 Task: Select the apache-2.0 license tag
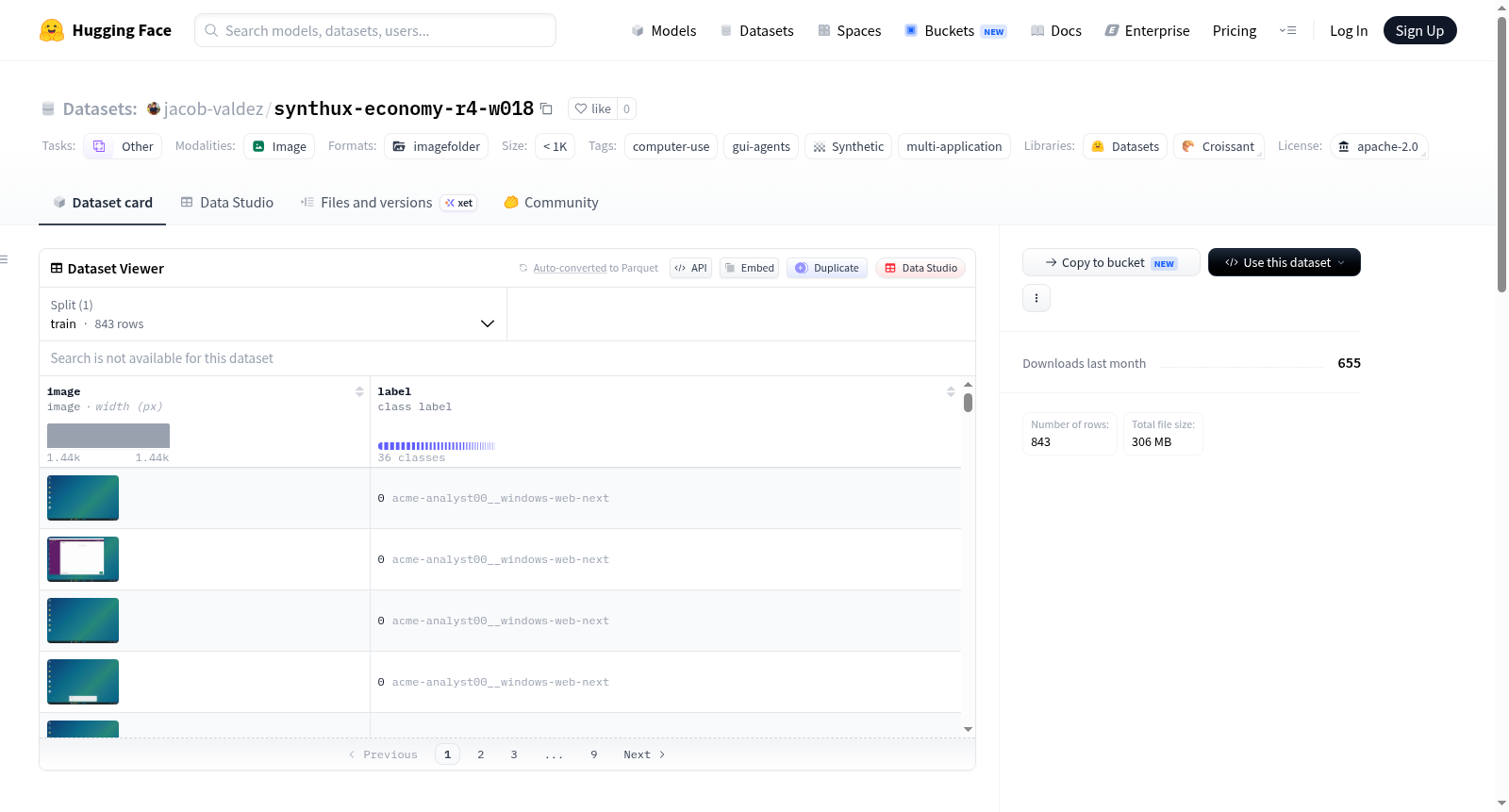click(x=1379, y=146)
